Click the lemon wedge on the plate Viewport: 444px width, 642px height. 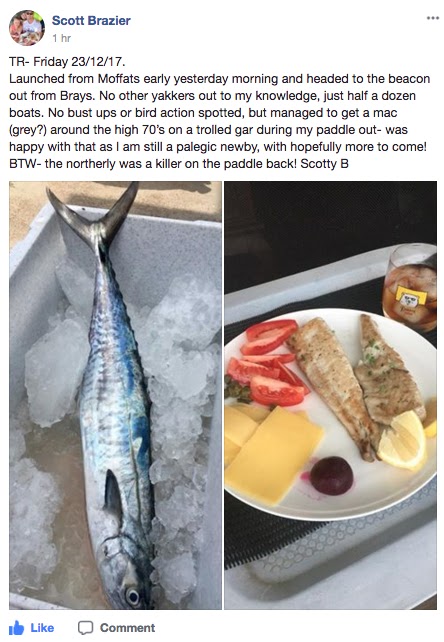(403, 442)
